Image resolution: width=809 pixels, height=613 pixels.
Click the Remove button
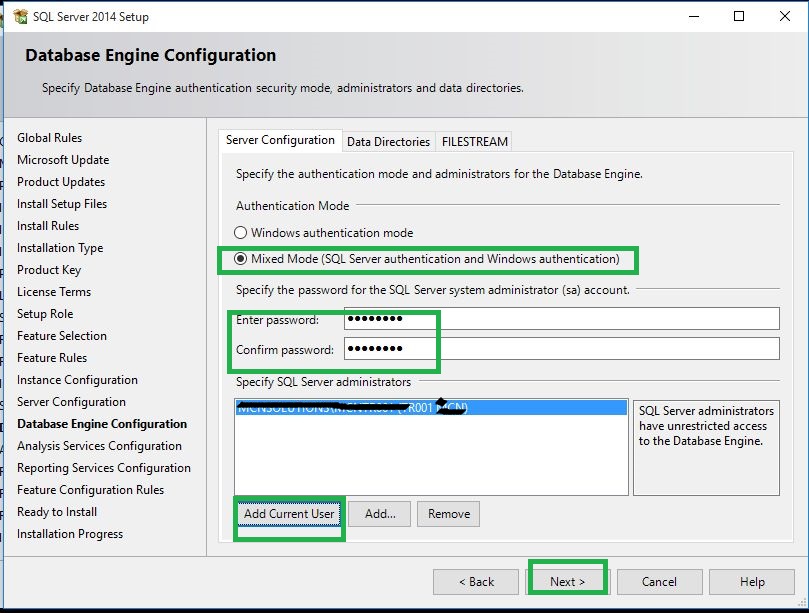point(448,514)
